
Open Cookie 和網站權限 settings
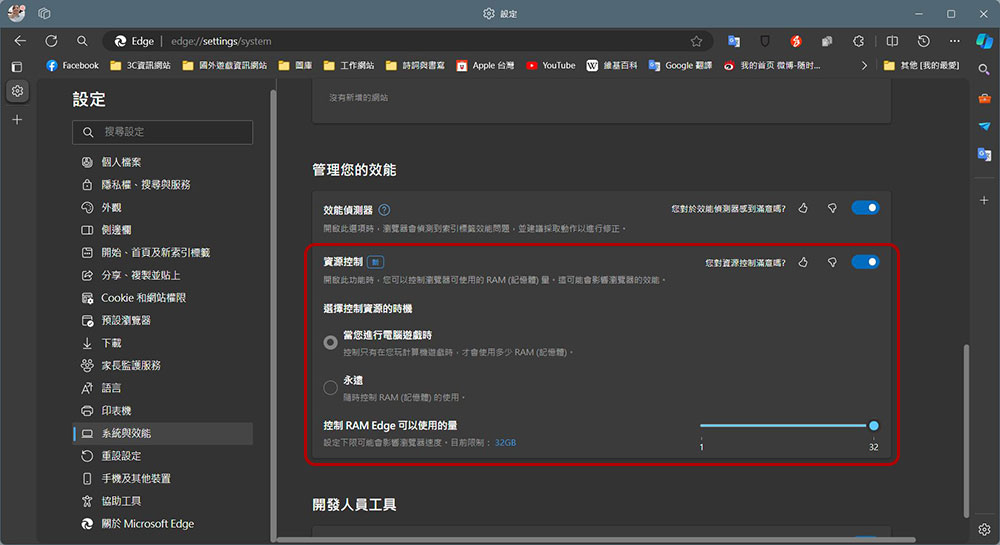pyautogui.click(x=163, y=298)
